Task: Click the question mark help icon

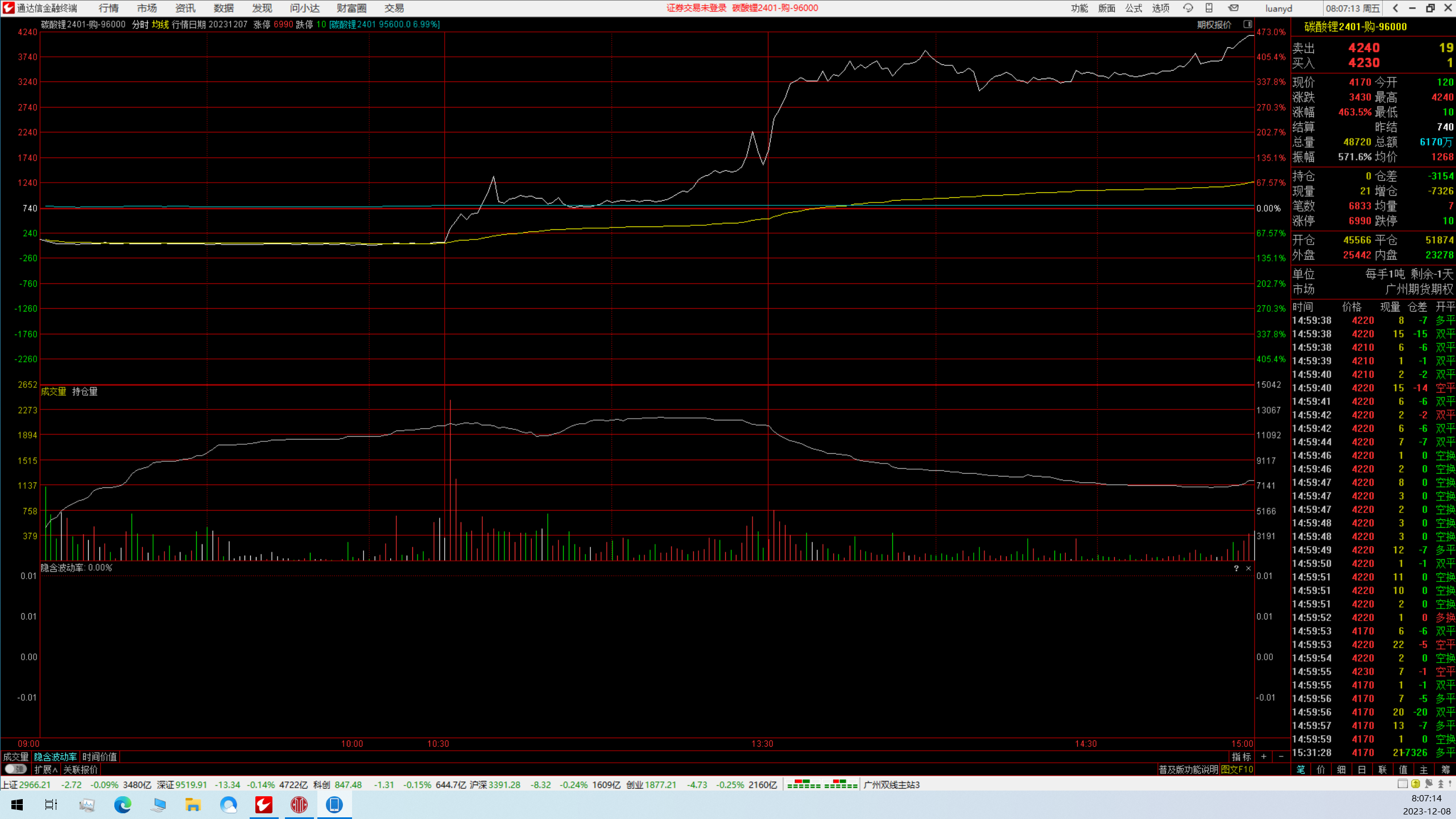Action: [1236, 568]
